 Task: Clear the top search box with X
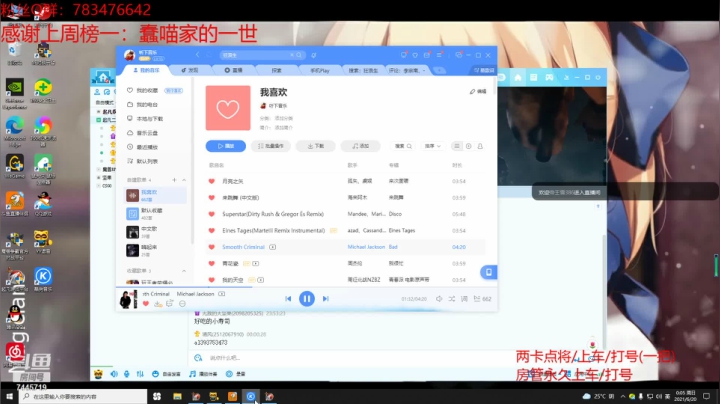click(x=292, y=55)
